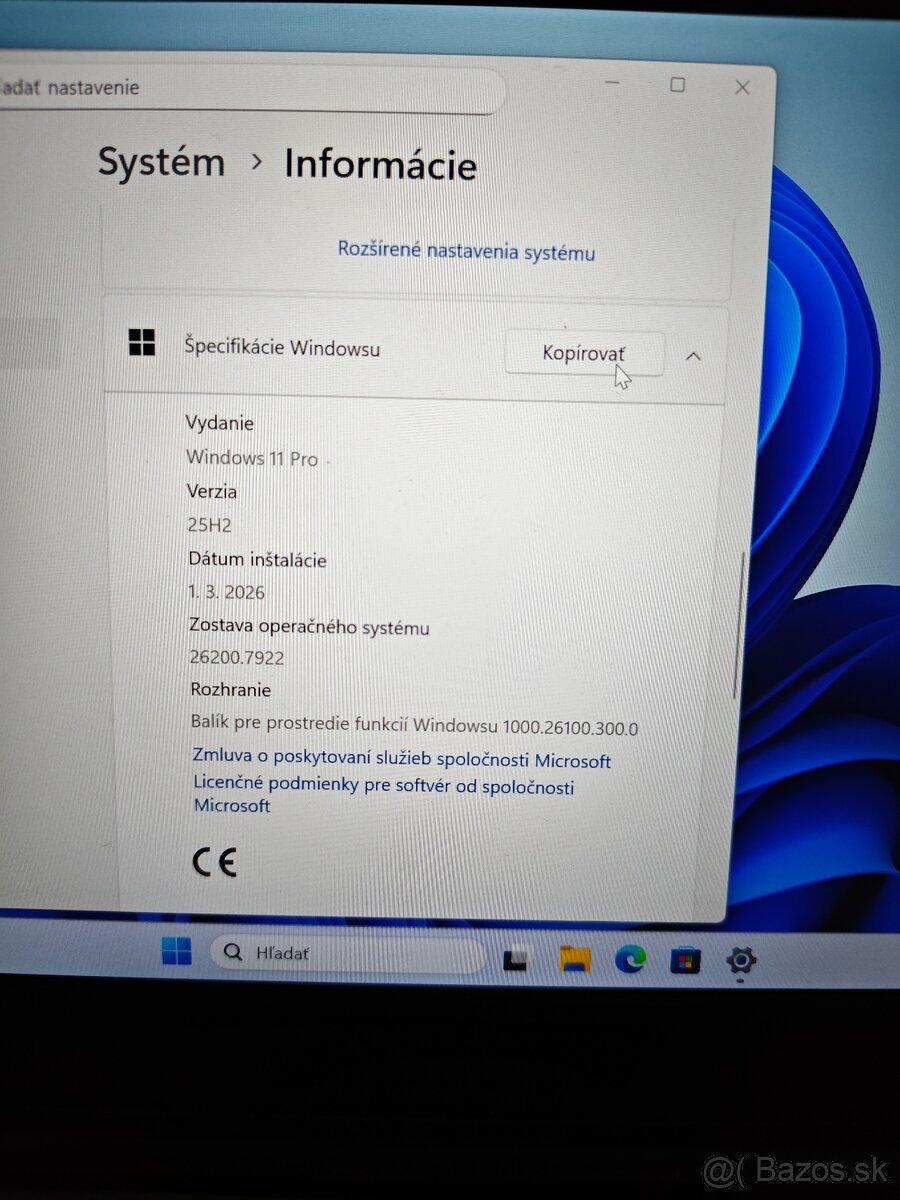Screen dimensions: 900x1200
Task: Collapse the Špecifikácie Windowsu section
Action: [x=694, y=355]
